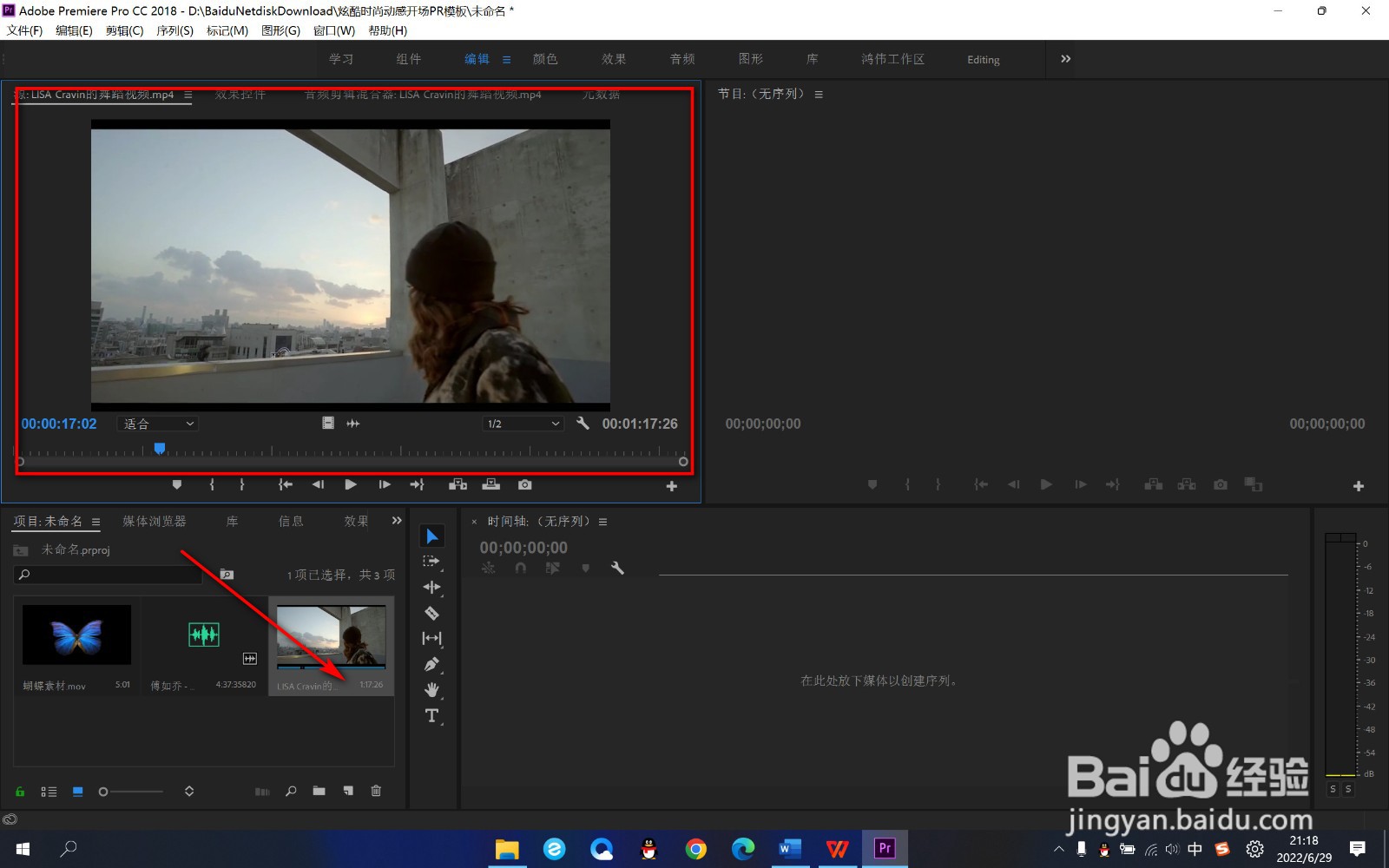Click the Overwrite button in Source monitor

(x=490, y=484)
